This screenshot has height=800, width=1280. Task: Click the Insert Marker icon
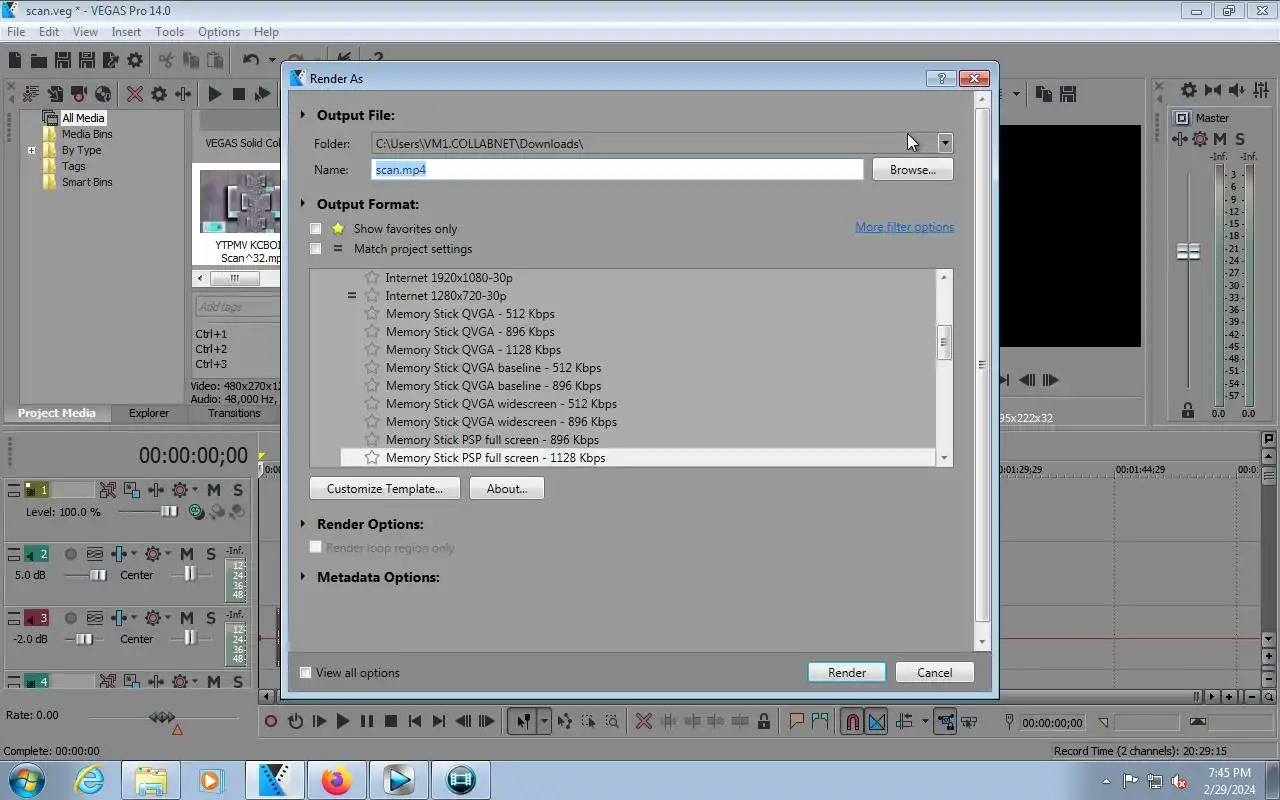click(797, 721)
